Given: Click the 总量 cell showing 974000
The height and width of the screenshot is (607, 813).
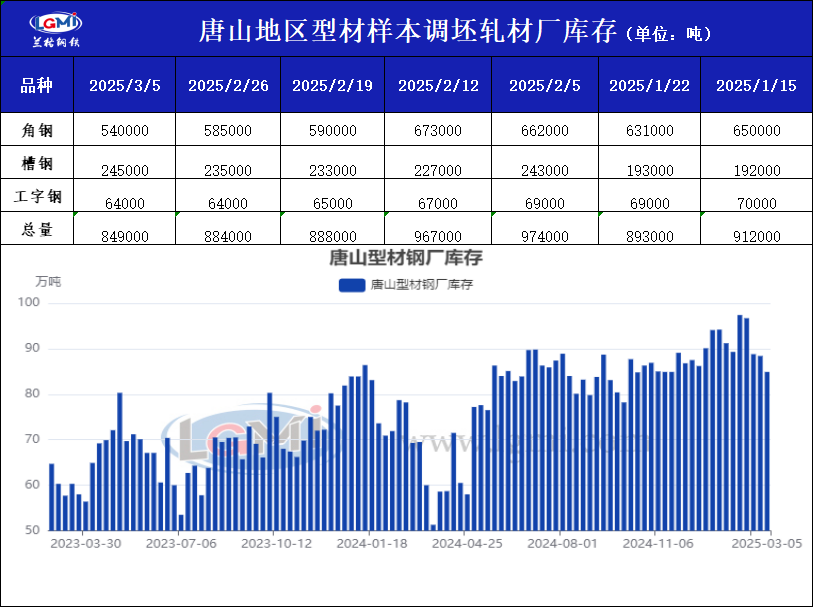Looking at the screenshot, I should pyautogui.click(x=546, y=236).
